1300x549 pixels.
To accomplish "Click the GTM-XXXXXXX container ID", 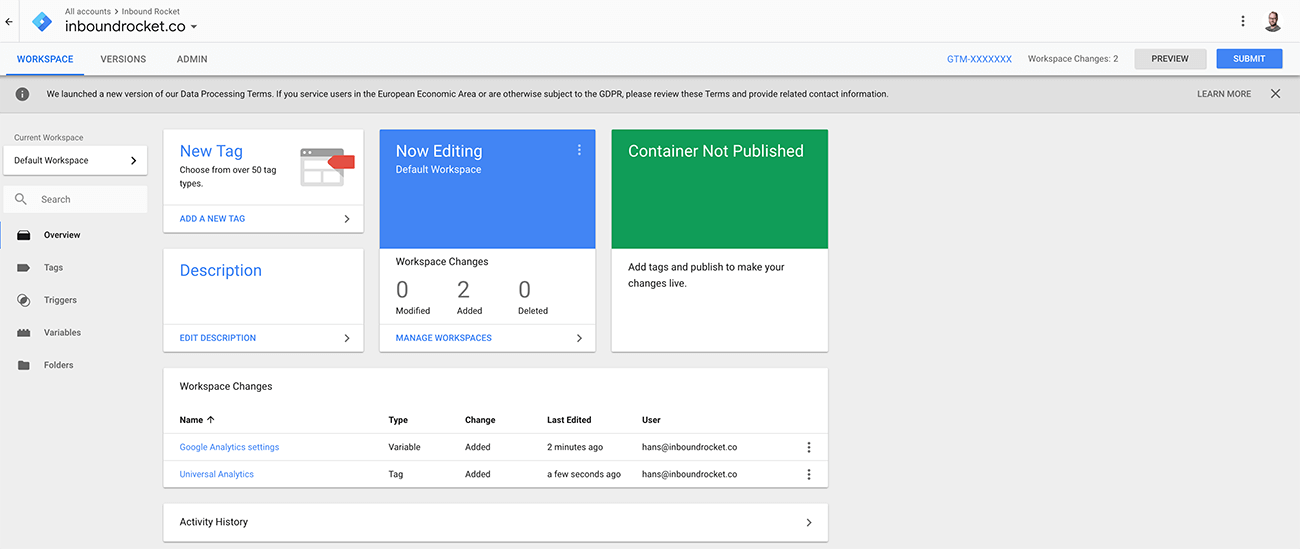I will coord(979,59).
